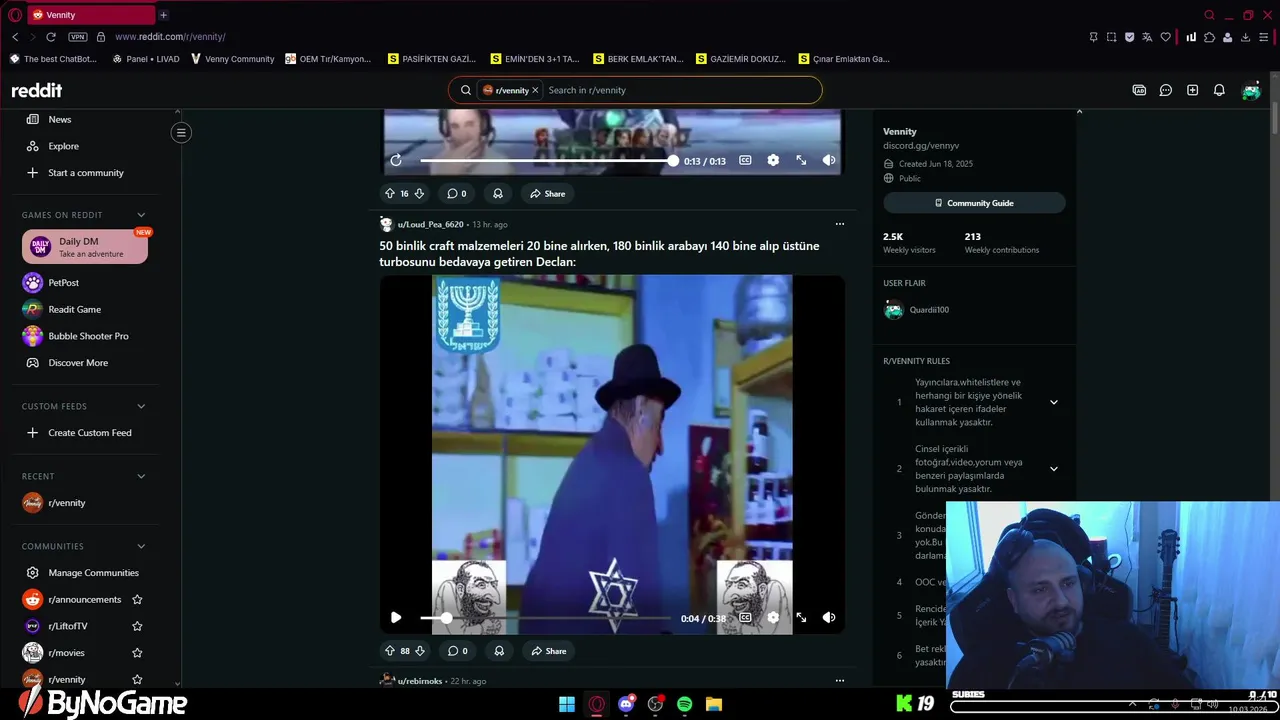Open post options by u/rebirnoks
Viewport: 1280px width, 720px height.
(840, 681)
